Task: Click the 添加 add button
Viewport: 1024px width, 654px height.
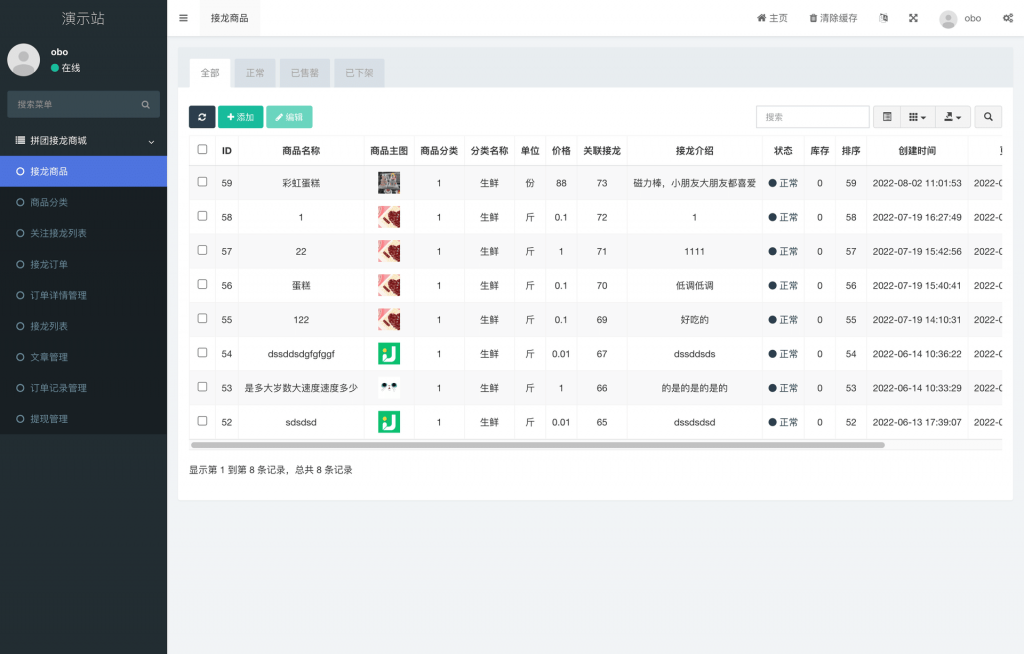Action: pos(240,117)
